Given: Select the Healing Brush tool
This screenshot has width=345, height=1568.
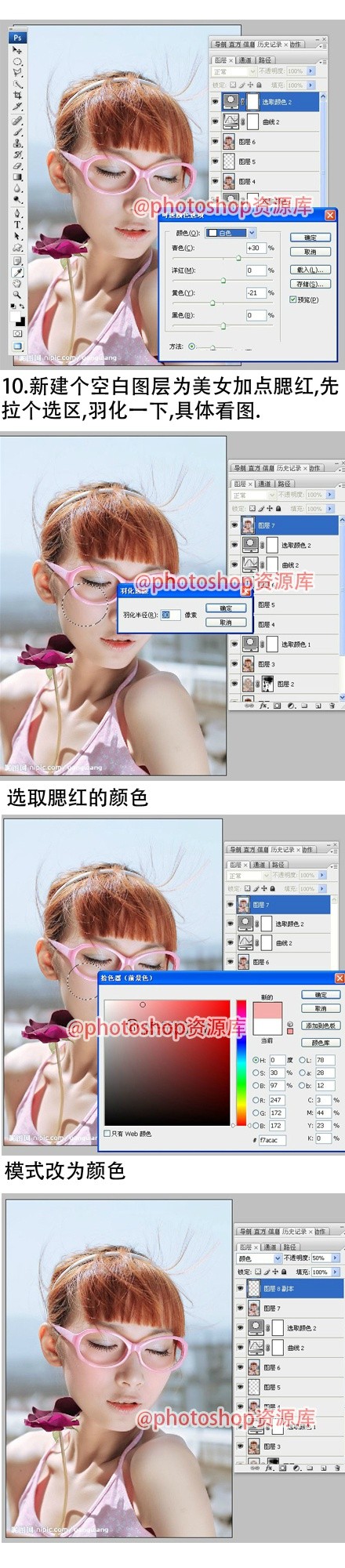Looking at the screenshot, I should click(x=17, y=121).
